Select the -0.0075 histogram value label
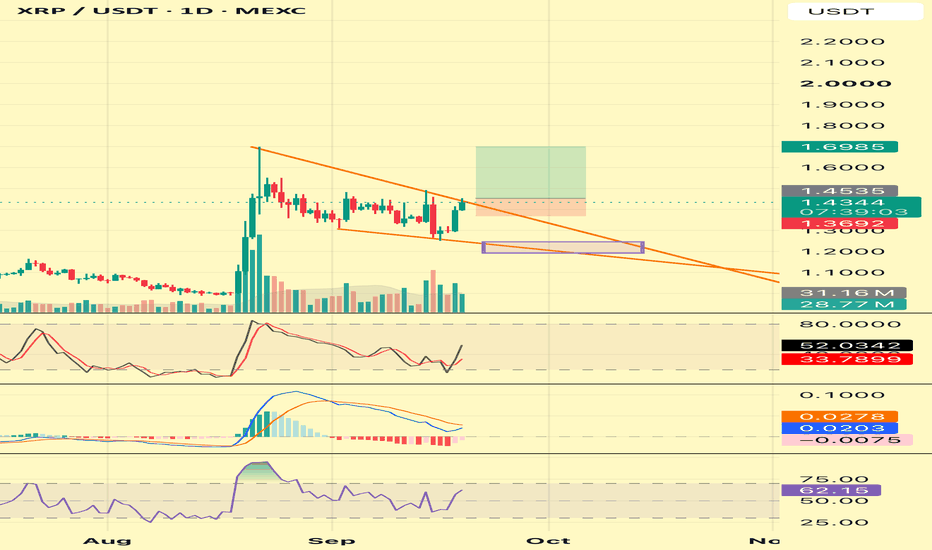932x550 pixels. pos(847,440)
